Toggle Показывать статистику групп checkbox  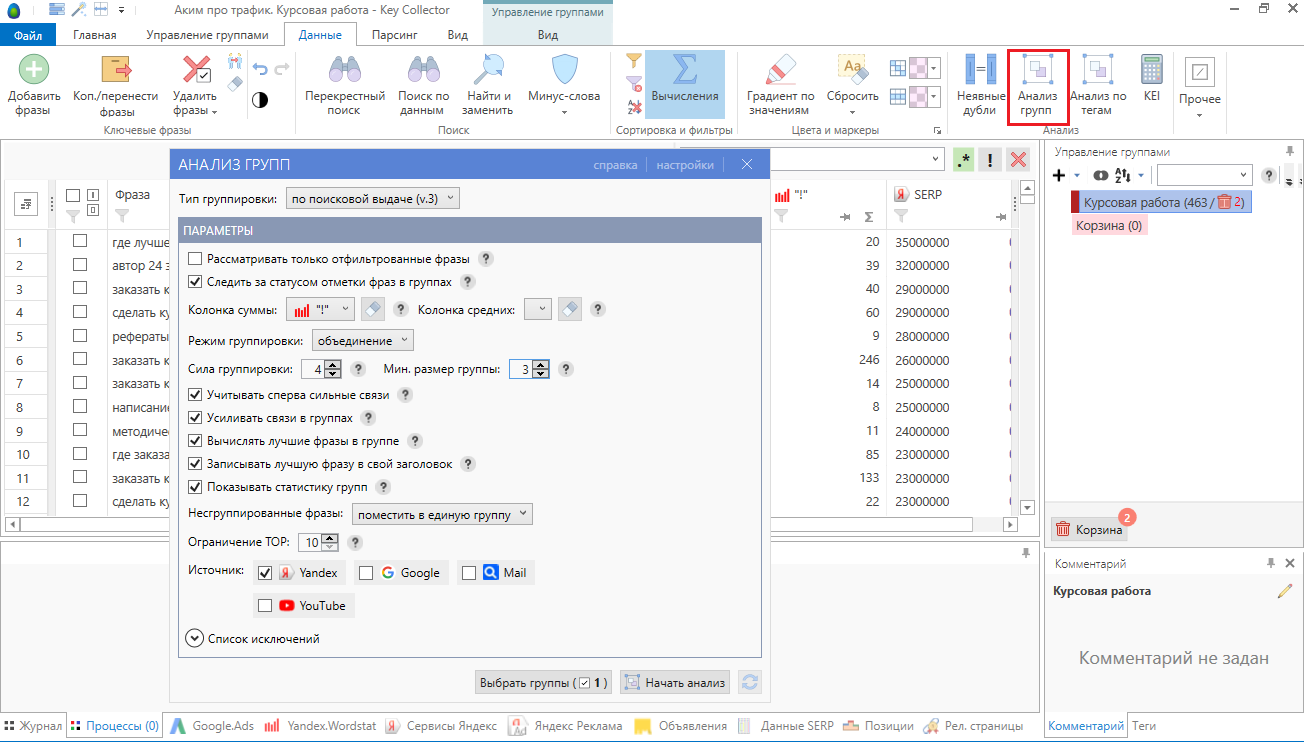tap(196, 487)
